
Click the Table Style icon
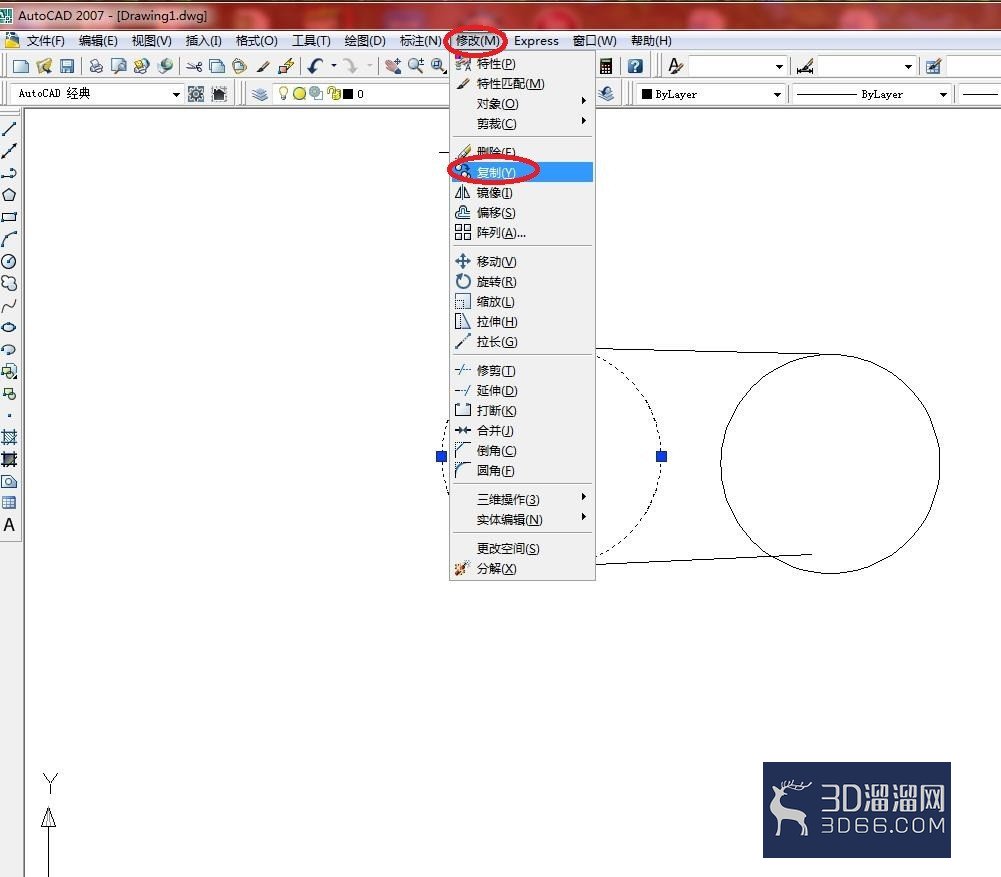(933, 66)
